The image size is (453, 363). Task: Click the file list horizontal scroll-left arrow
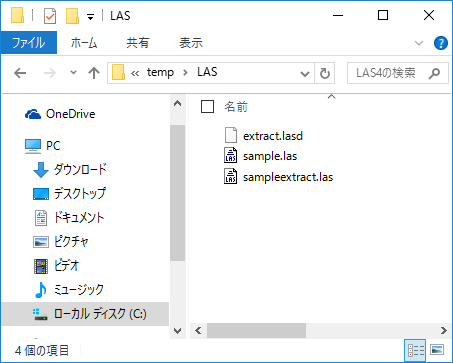coord(198,330)
